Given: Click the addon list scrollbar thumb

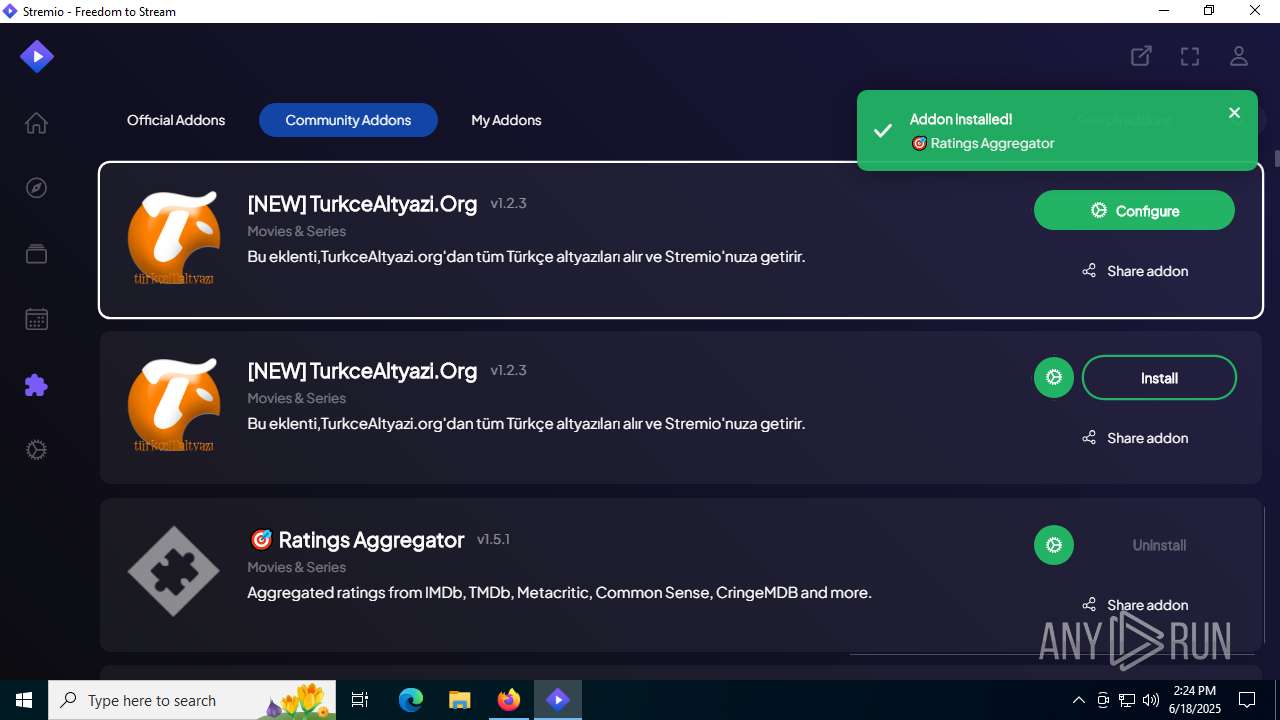Looking at the screenshot, I should [1277, 159].
